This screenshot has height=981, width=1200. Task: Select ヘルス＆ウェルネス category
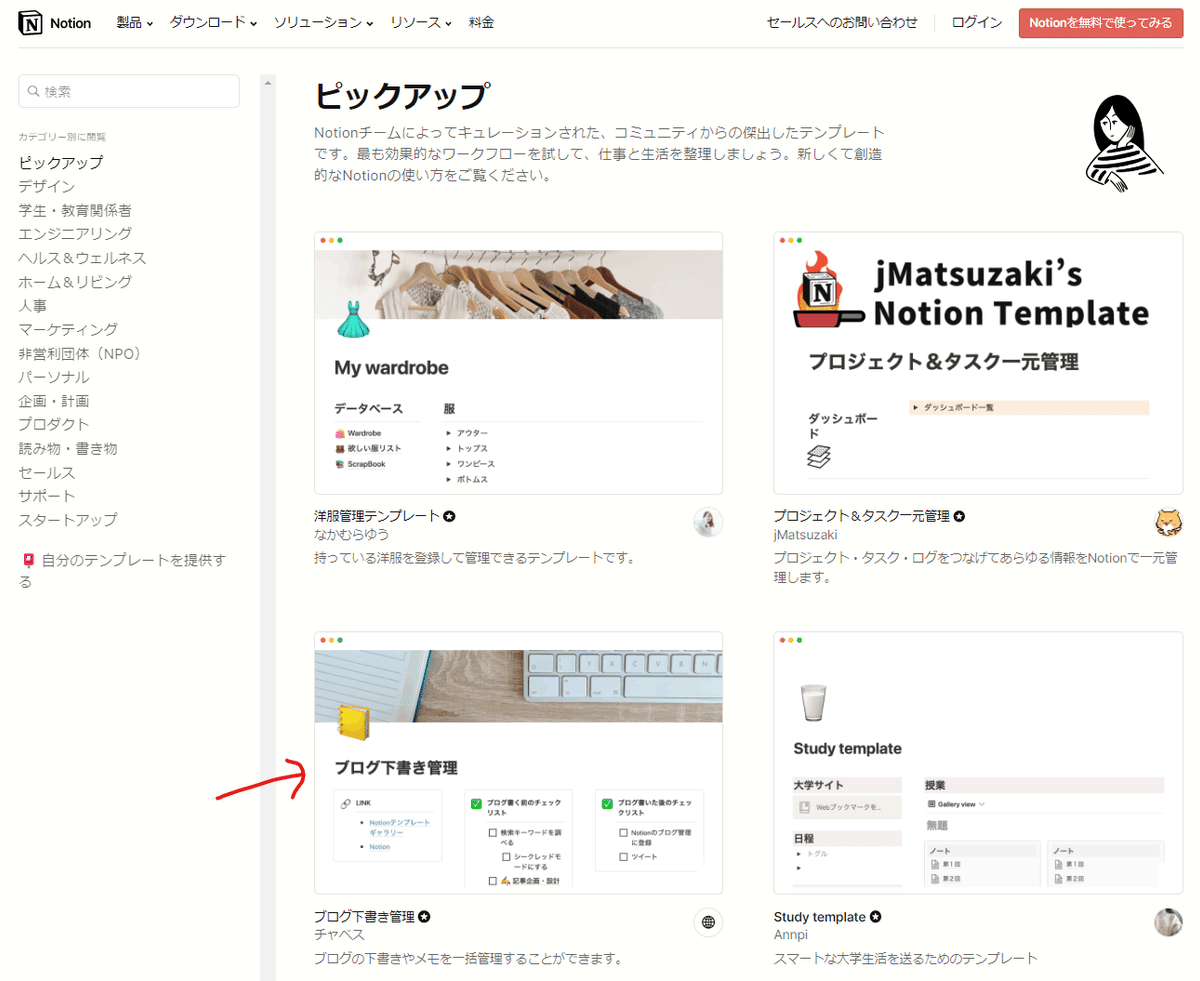82,258
